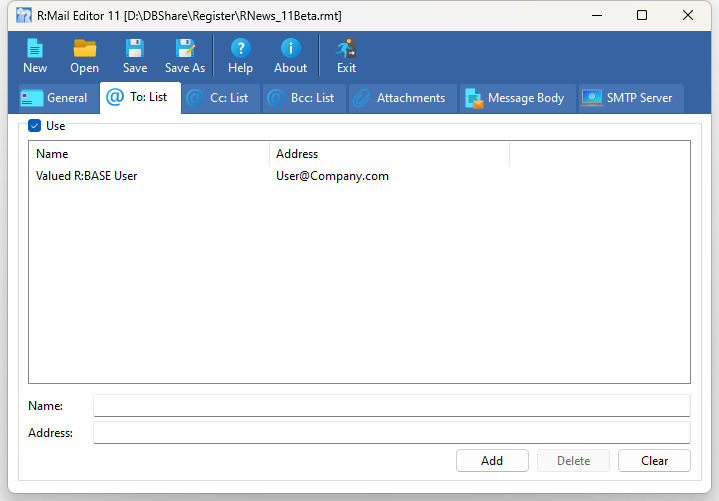Click the Delete button
Viewport: 719px width, 501px height.
(x=573, y=461)
